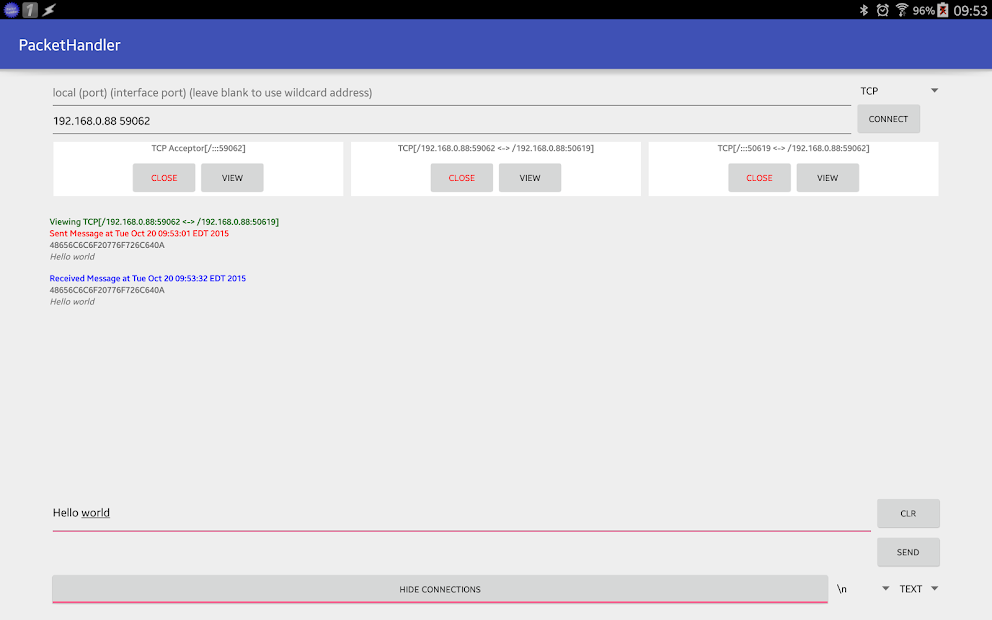Expand the \n line-ending dropdown
The image size is (992, 620).
pyautogui.click(x=862, y=589)
